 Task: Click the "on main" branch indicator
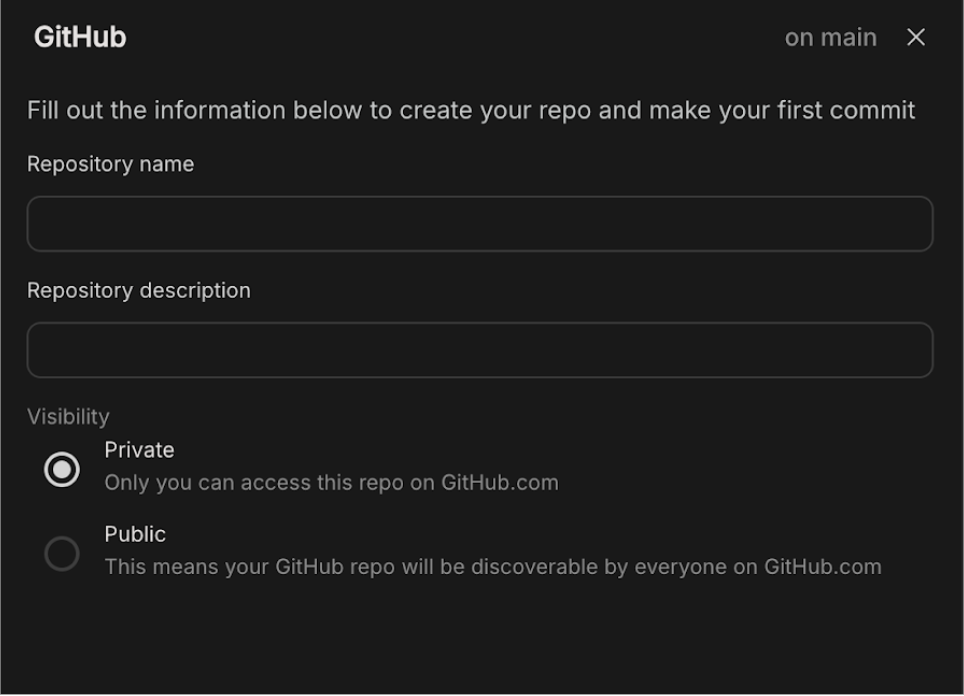point(830,38)
